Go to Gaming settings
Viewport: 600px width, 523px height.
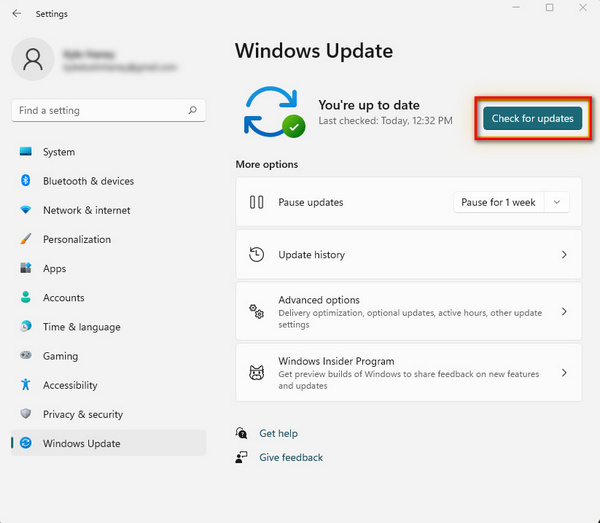[109, 356]
